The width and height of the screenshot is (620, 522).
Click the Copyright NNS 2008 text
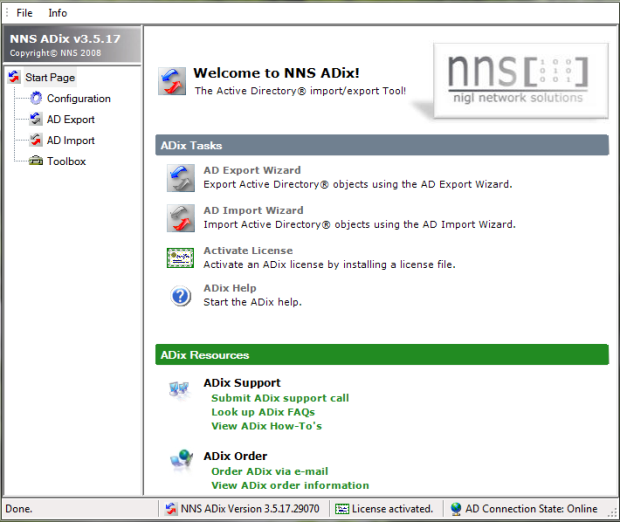tap(55, 53)
